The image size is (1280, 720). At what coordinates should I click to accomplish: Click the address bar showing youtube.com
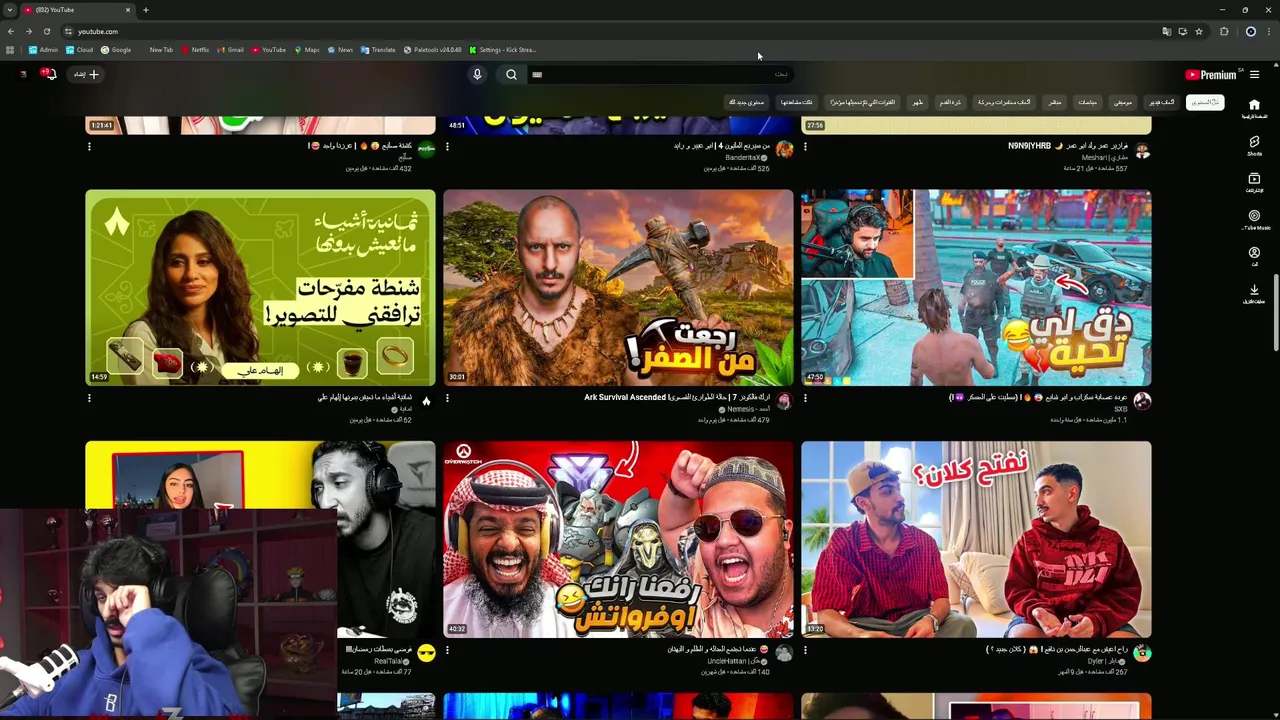(x=600, y=31)
